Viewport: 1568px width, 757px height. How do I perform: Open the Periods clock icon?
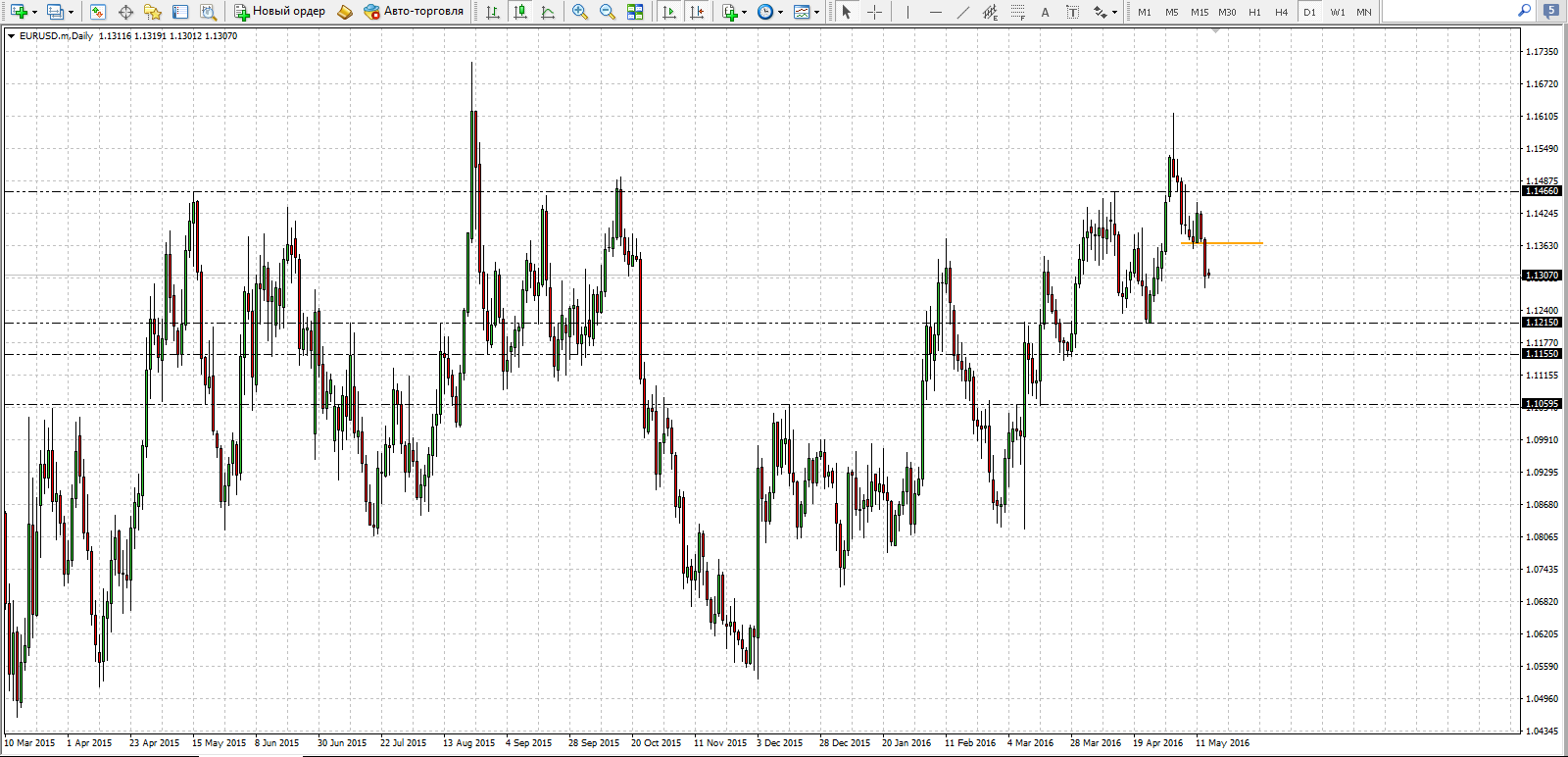tap(765, 12)
